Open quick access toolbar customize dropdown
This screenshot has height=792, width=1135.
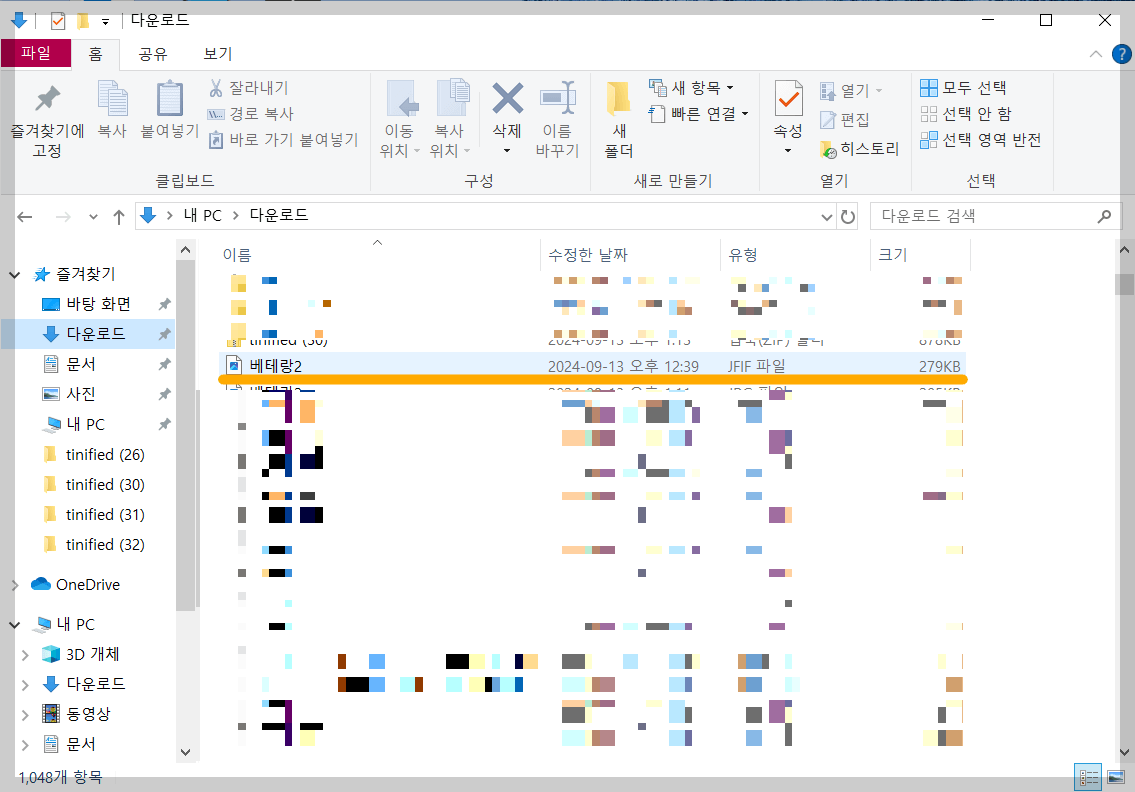pos(106,22)
